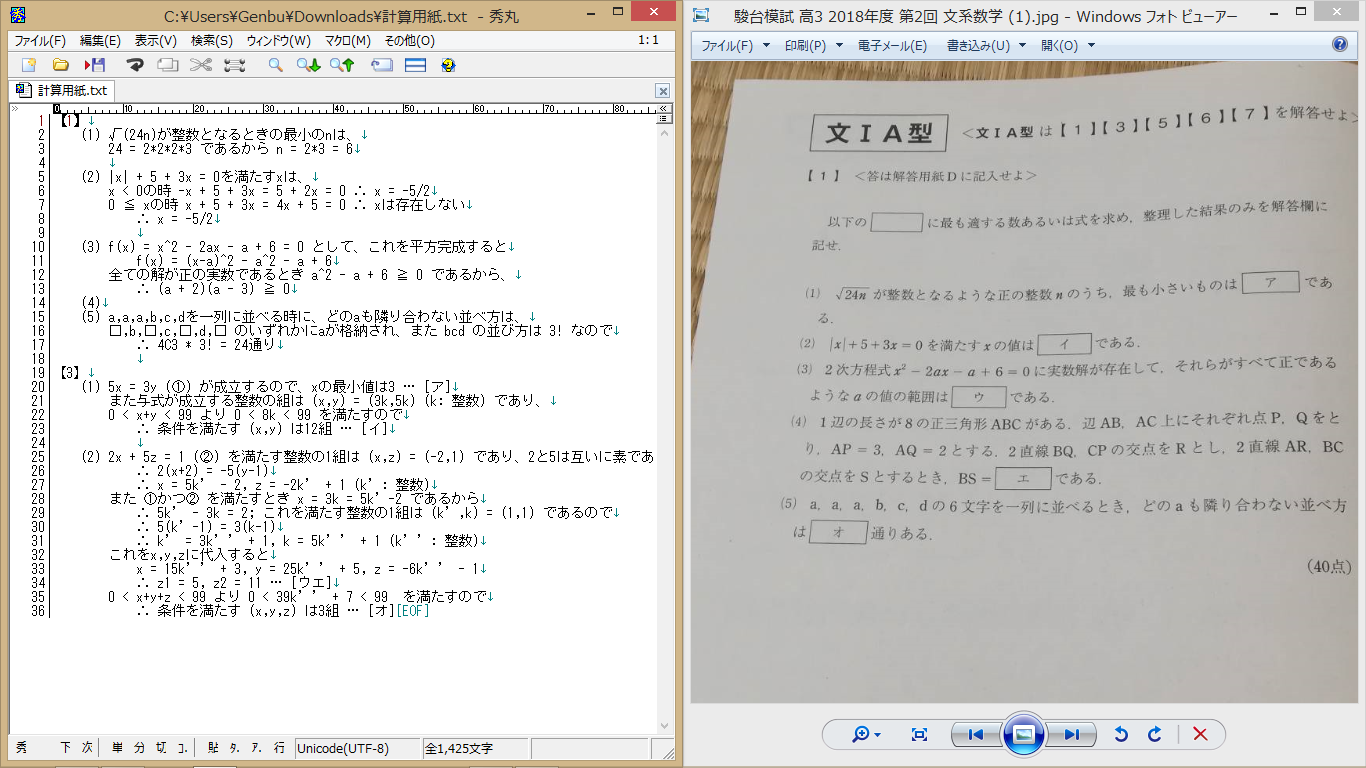The width and height of the screenshot is (1366, 768).
Task: Save the document using floppy disk icon
Action: 95,65
